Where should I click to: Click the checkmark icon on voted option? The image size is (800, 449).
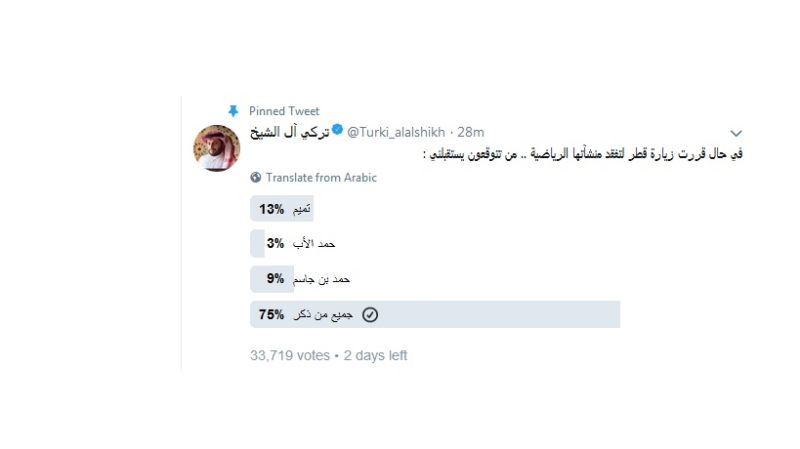pyautogui.click(x=370, y=315)
